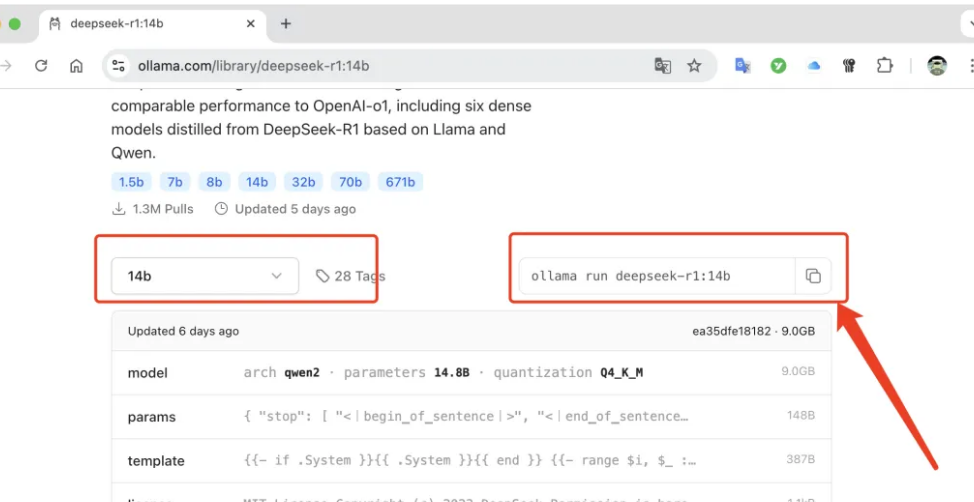Click the ollama run deepseek-r1:14b command field
Viewport: 974px width, 502px height.
point(657,276)
